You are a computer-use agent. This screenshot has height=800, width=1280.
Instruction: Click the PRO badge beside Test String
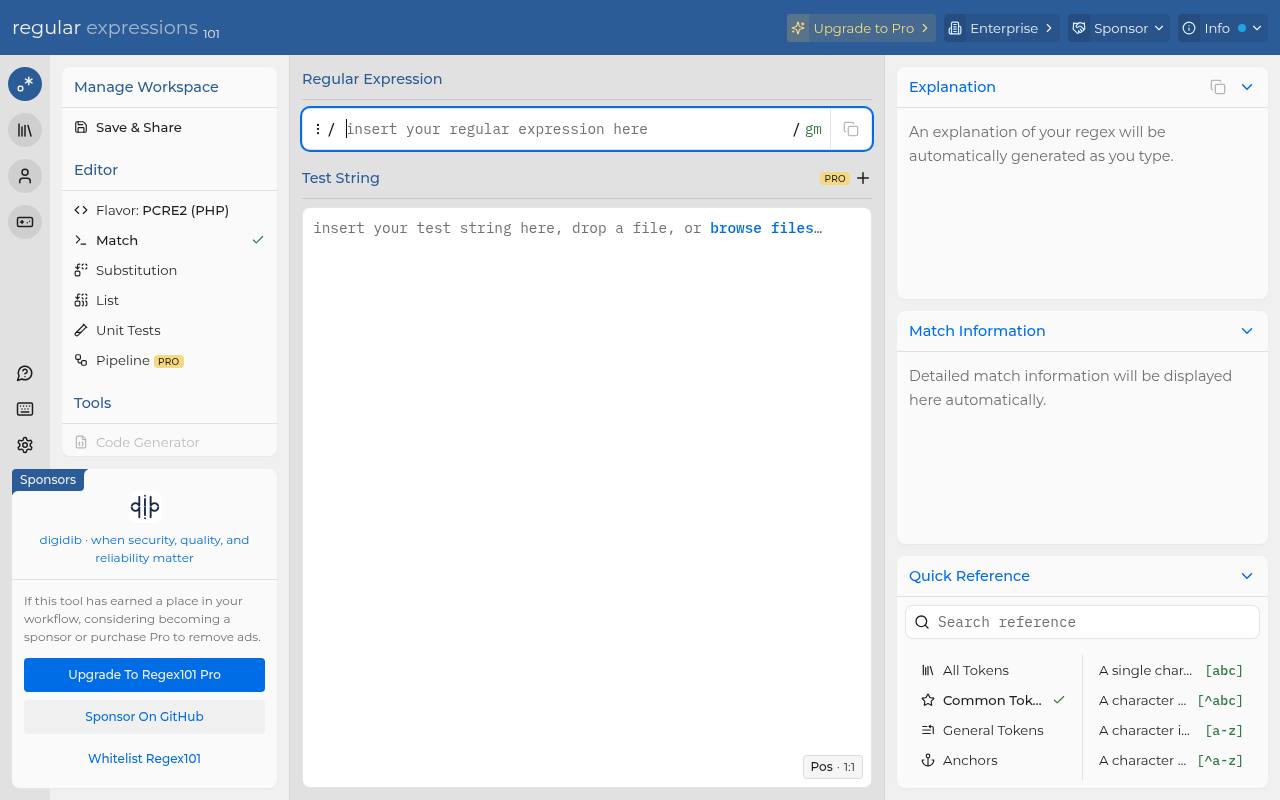coord(835,178)
